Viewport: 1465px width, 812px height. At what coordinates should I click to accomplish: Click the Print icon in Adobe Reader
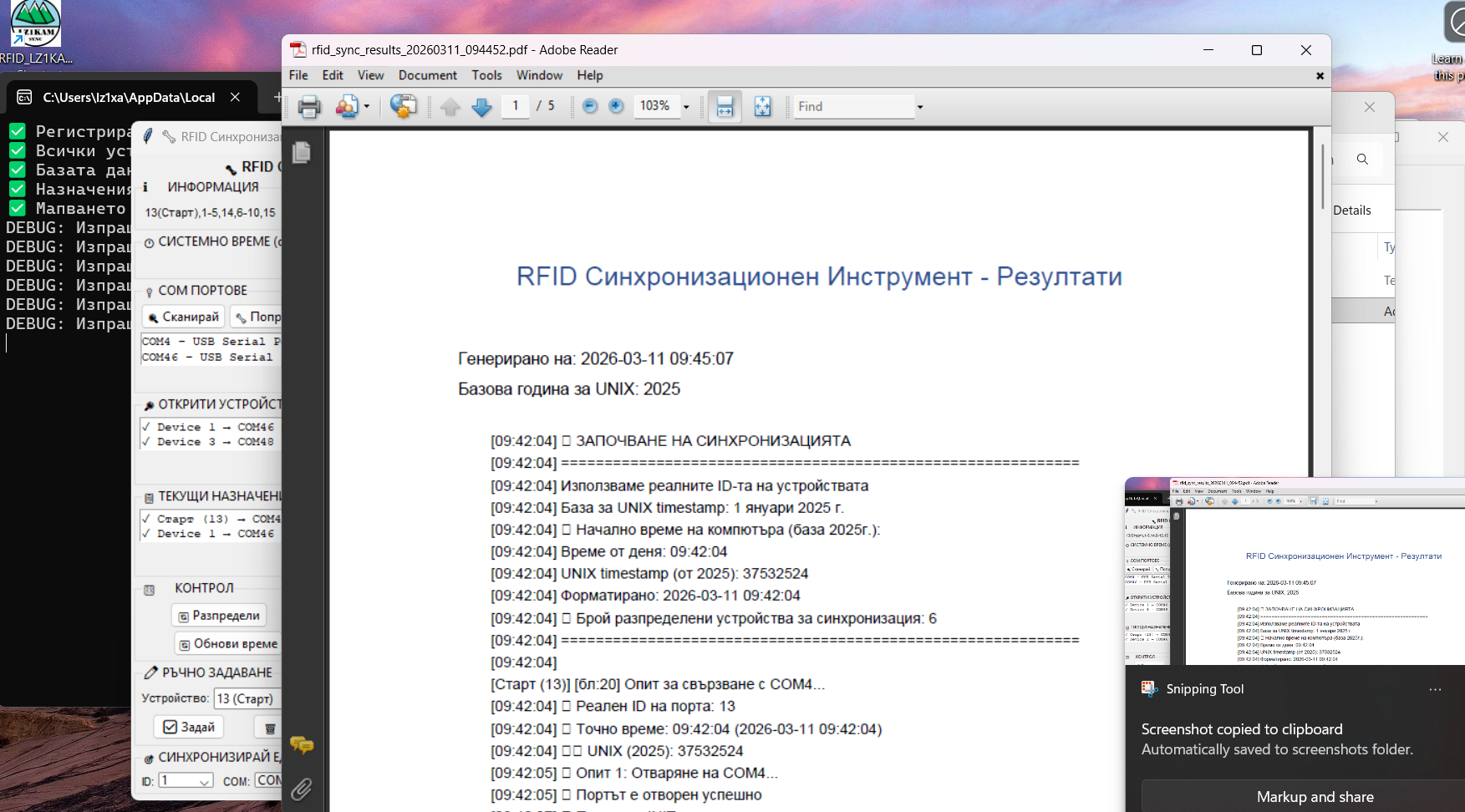coord(309,107)
